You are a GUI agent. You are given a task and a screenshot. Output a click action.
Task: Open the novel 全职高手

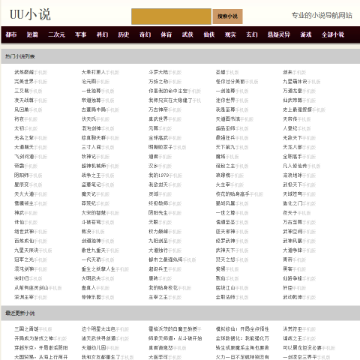pyautogui.click(x=293, y=156)
